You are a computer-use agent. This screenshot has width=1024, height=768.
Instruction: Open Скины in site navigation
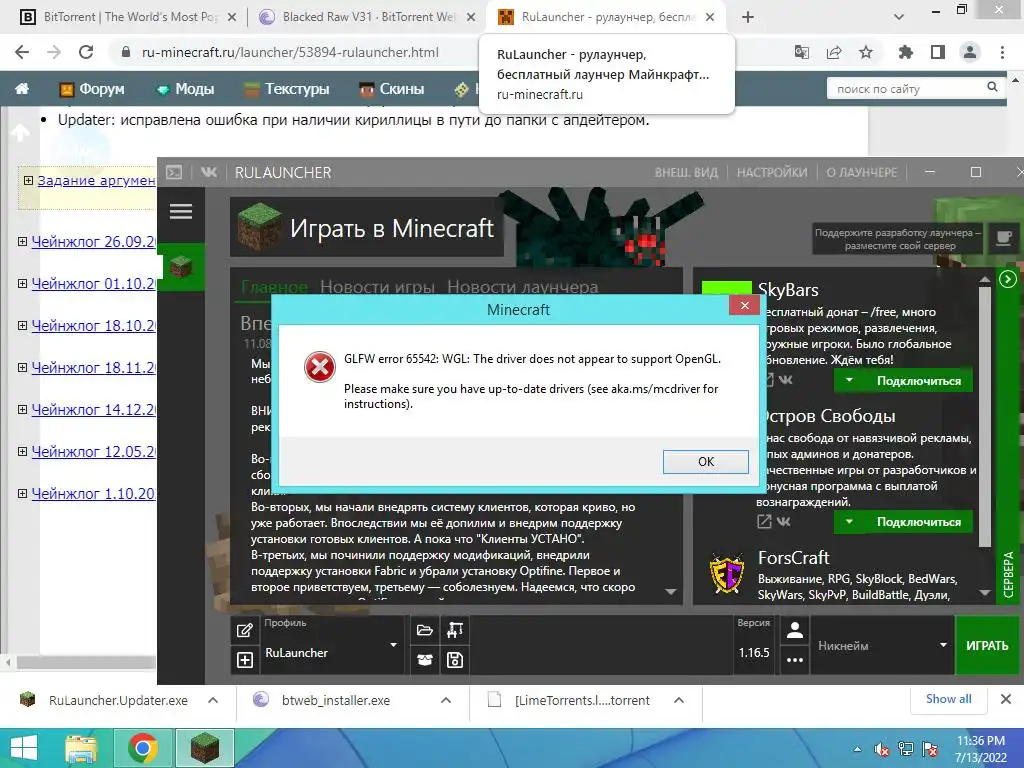pyautogui.click(x=391, y=89)
